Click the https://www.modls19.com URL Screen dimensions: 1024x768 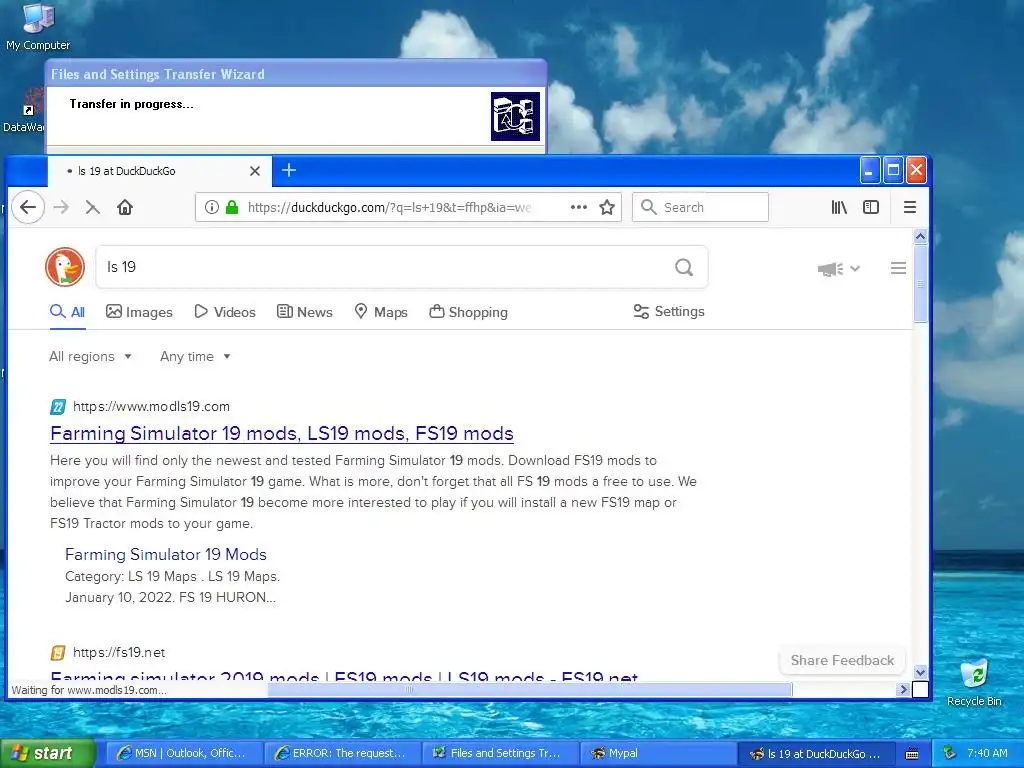tap(152, 406)
